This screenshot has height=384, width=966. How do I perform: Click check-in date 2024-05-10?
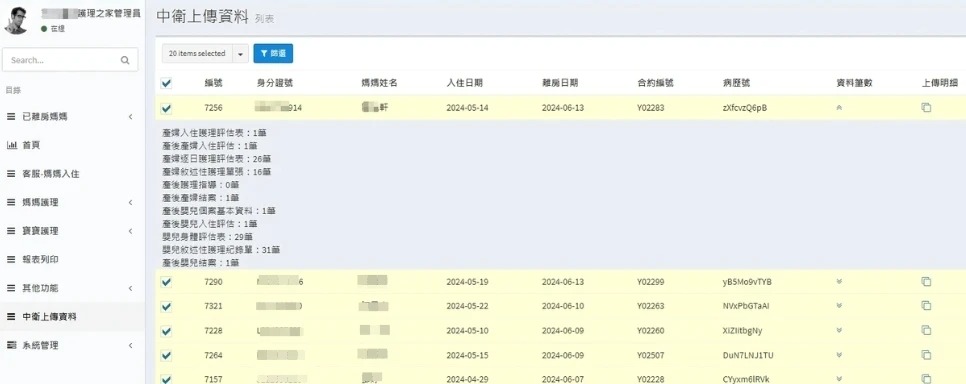click(467, 330)
